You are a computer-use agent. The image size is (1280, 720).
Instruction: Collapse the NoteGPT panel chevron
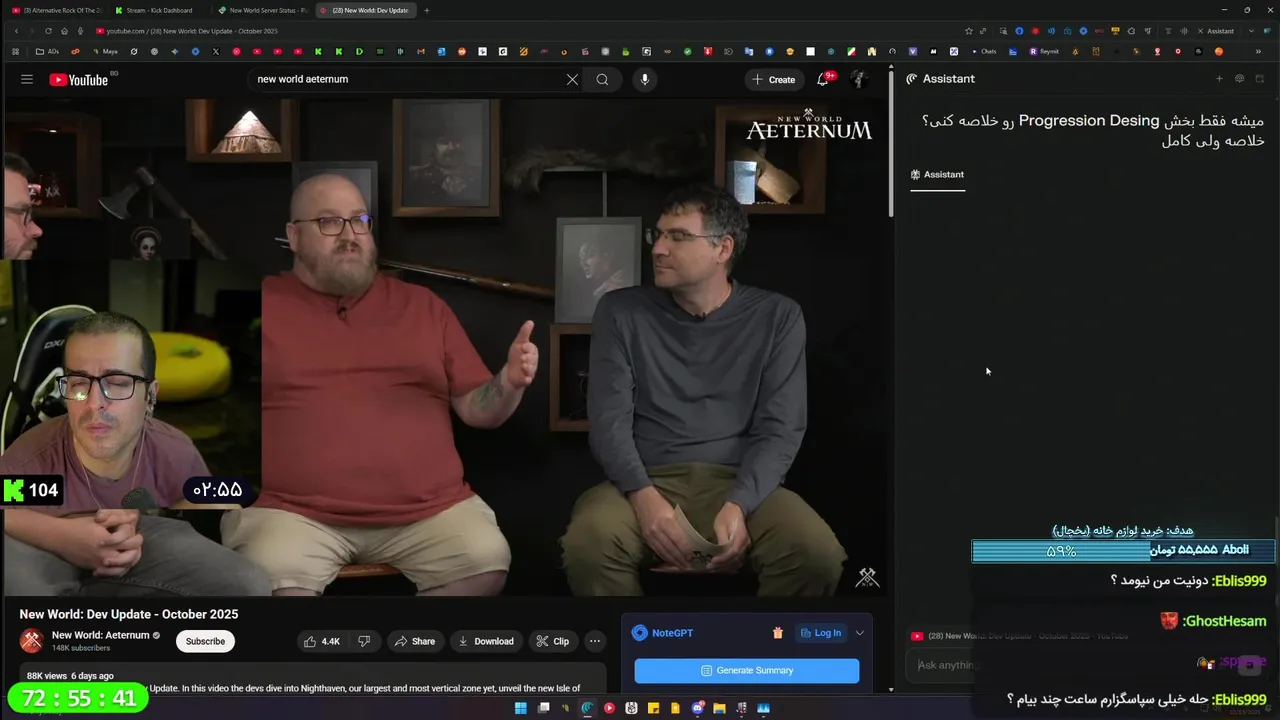click(859, 633)
